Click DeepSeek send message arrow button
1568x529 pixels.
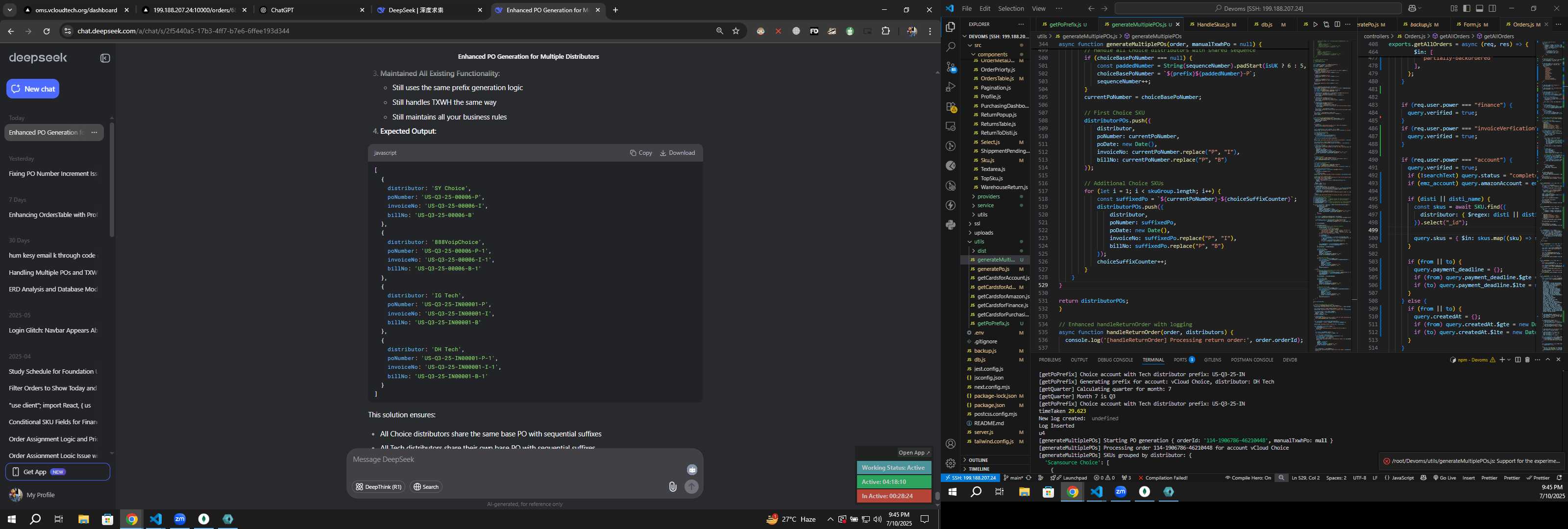click(x=691, y=486)
